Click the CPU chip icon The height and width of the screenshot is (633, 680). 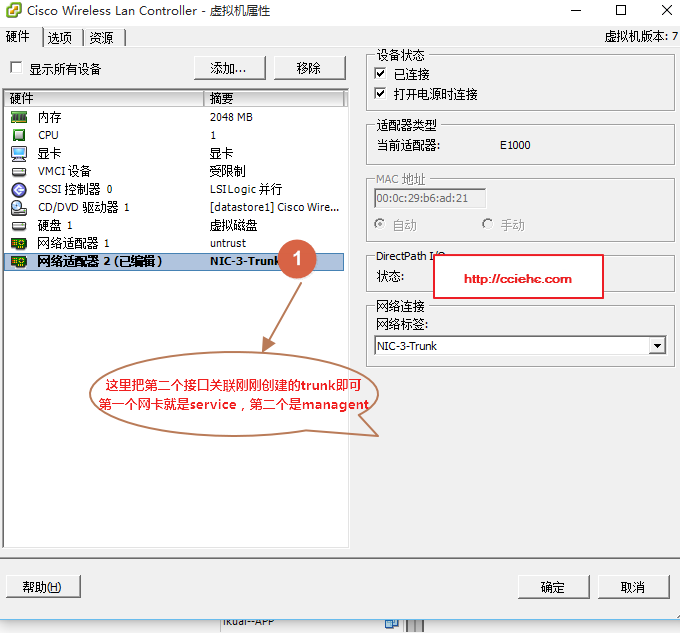[19, 135]
